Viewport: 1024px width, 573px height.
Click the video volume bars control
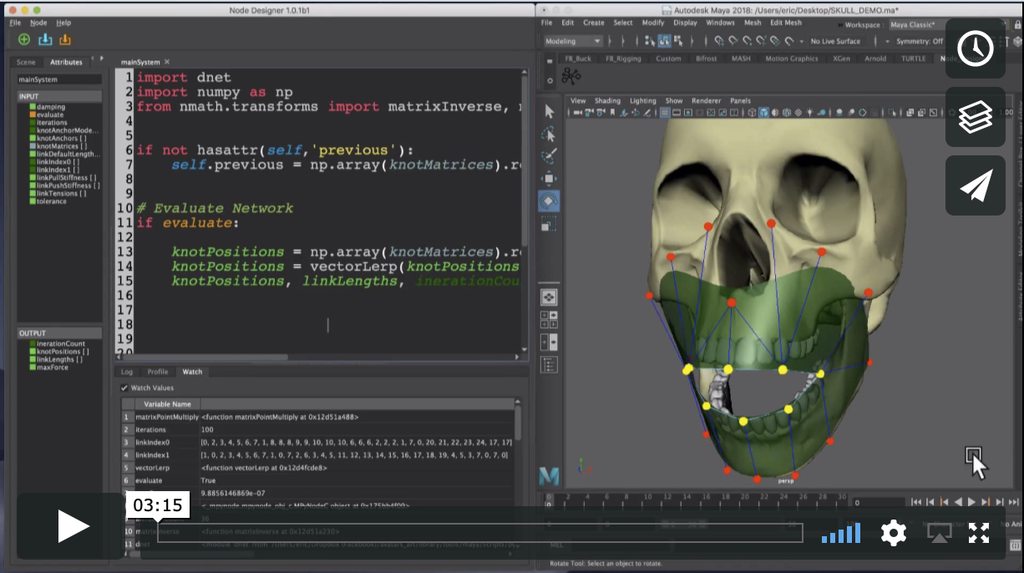841,533
